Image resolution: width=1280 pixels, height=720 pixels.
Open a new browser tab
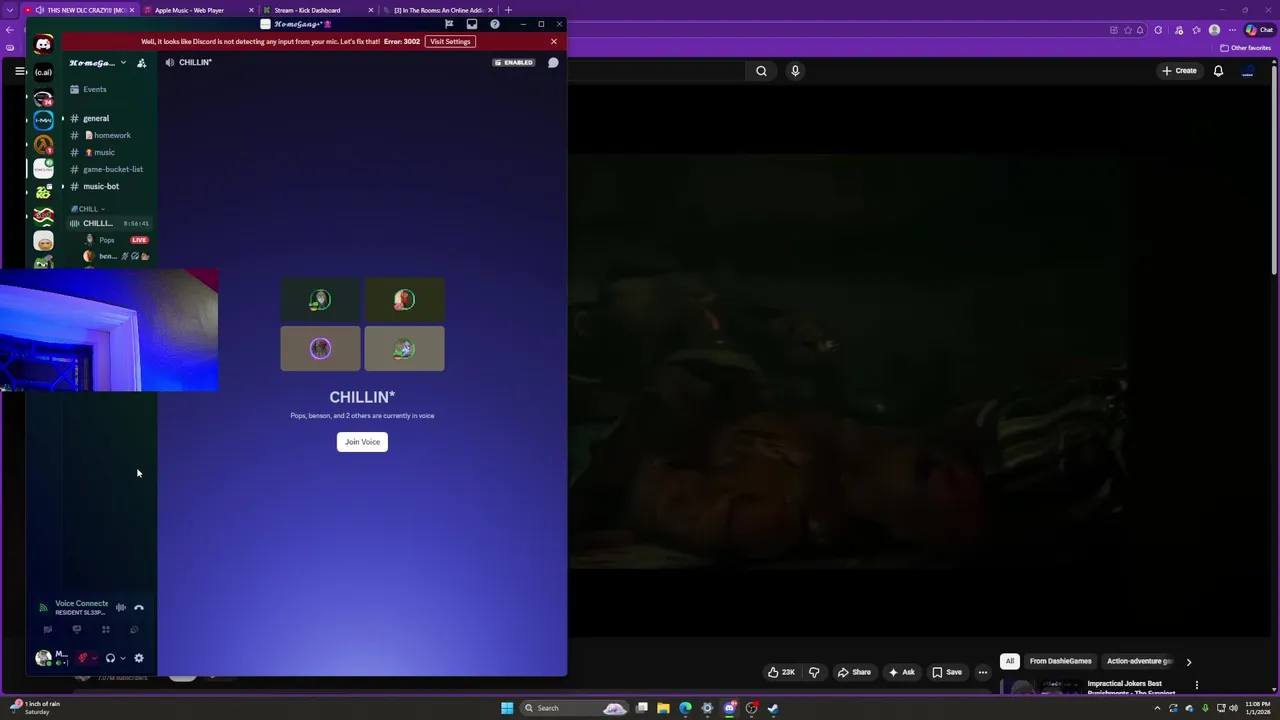coord(508,10)
